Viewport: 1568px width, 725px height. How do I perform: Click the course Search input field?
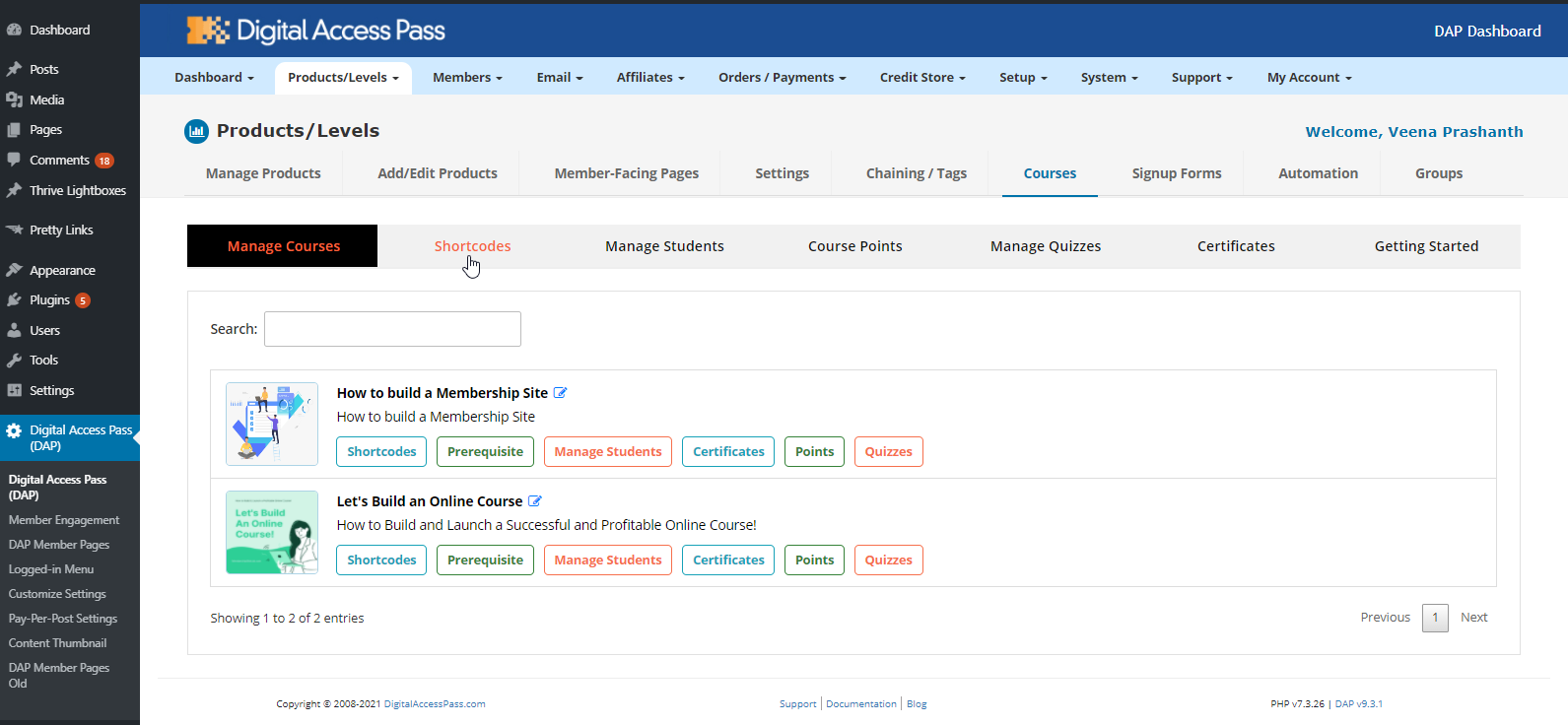click(392, 329)
